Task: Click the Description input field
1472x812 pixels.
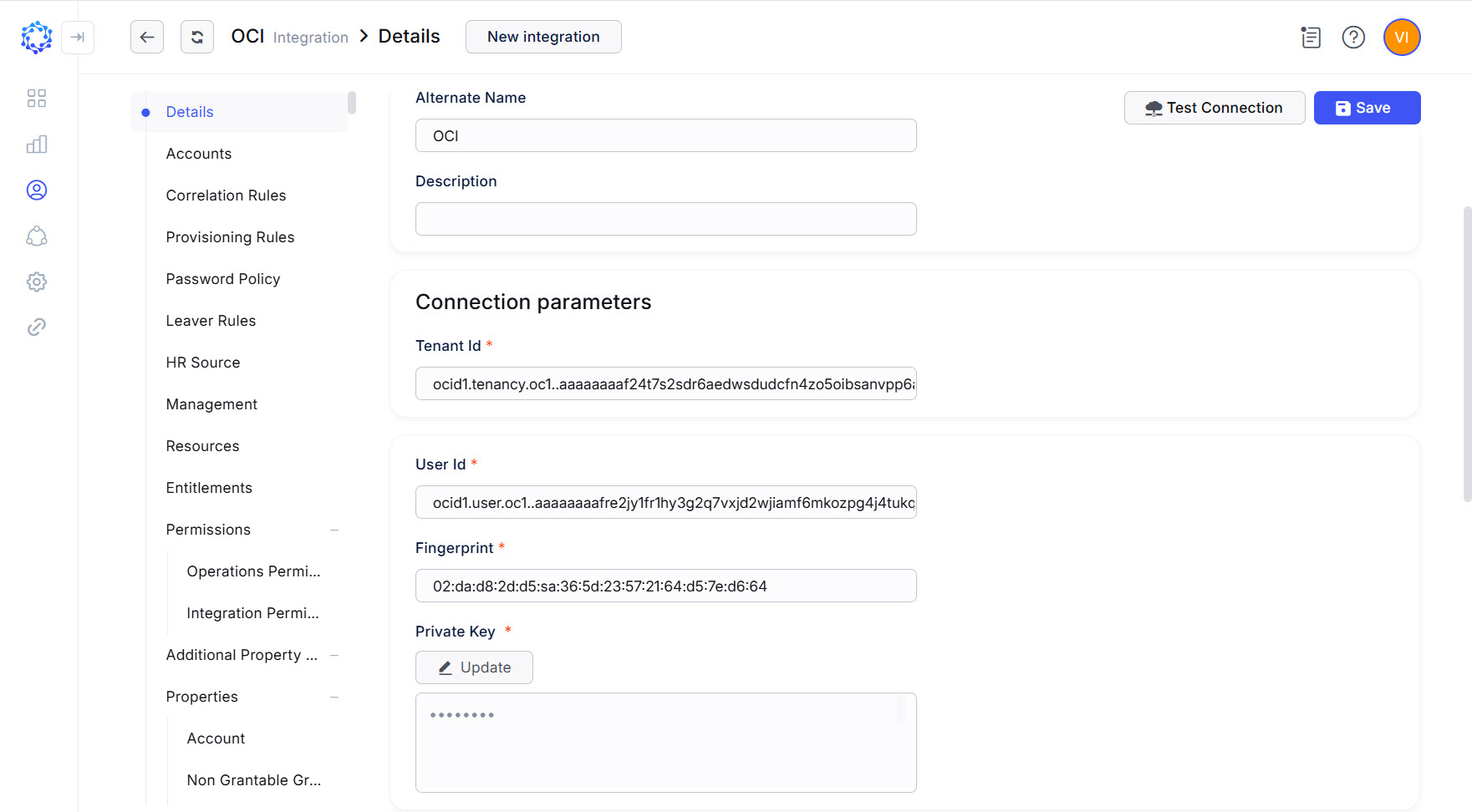Action: (665, 219)
